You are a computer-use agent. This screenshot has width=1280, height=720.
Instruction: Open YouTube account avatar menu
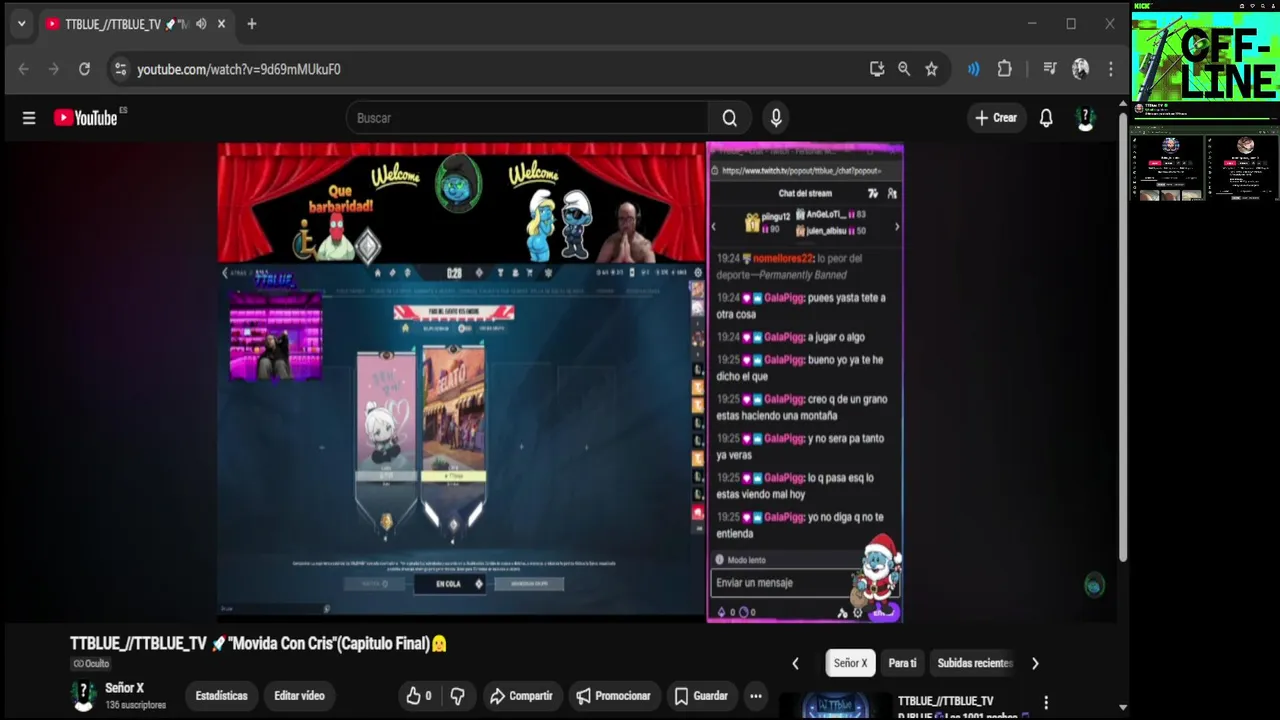(1085, 118)
